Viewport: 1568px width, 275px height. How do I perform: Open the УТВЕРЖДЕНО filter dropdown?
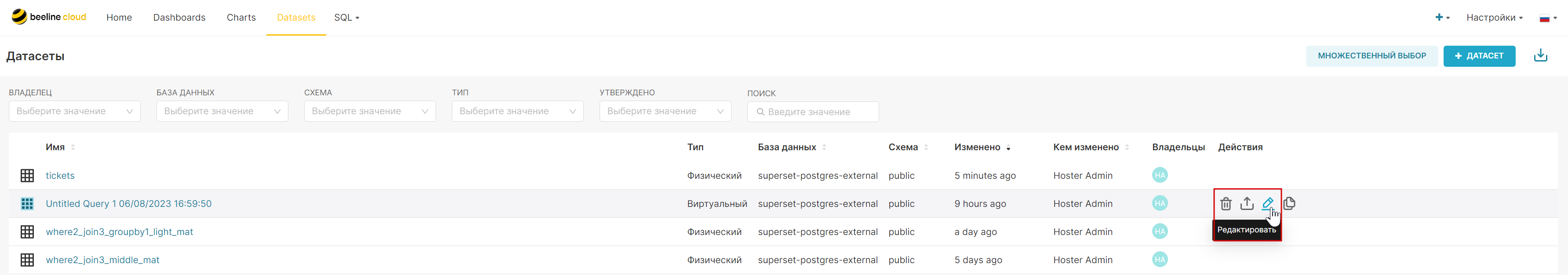point(665,111)
